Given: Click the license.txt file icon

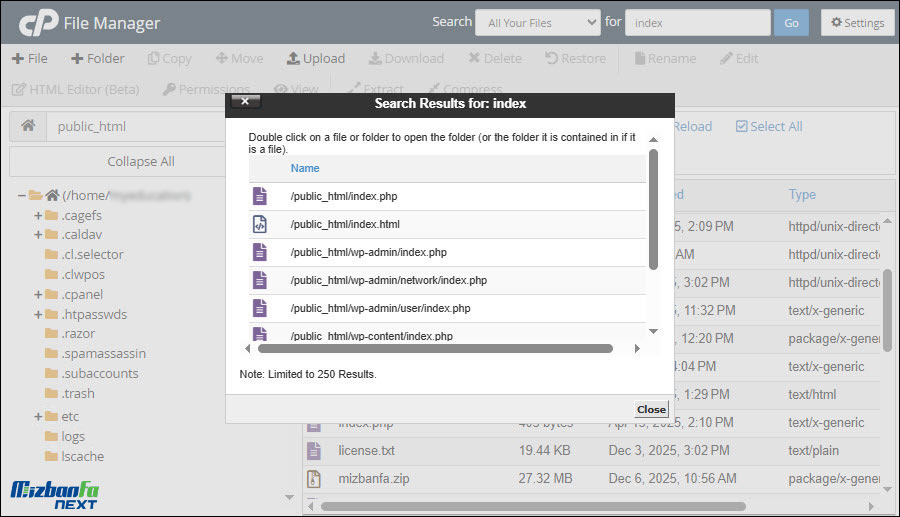Looking at the screenshot, I should point(314,451).
